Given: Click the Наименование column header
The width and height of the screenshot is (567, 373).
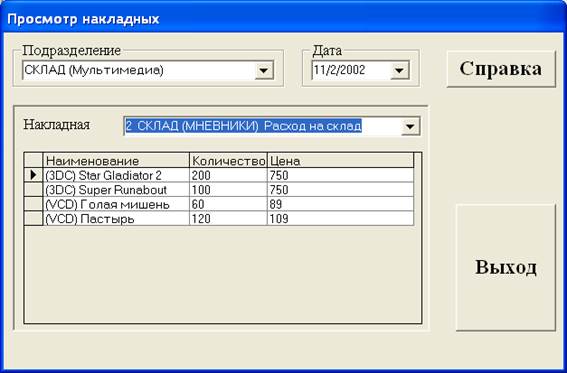Looking at the screenshot, I should pyautogui.click(x=116, y=161).
